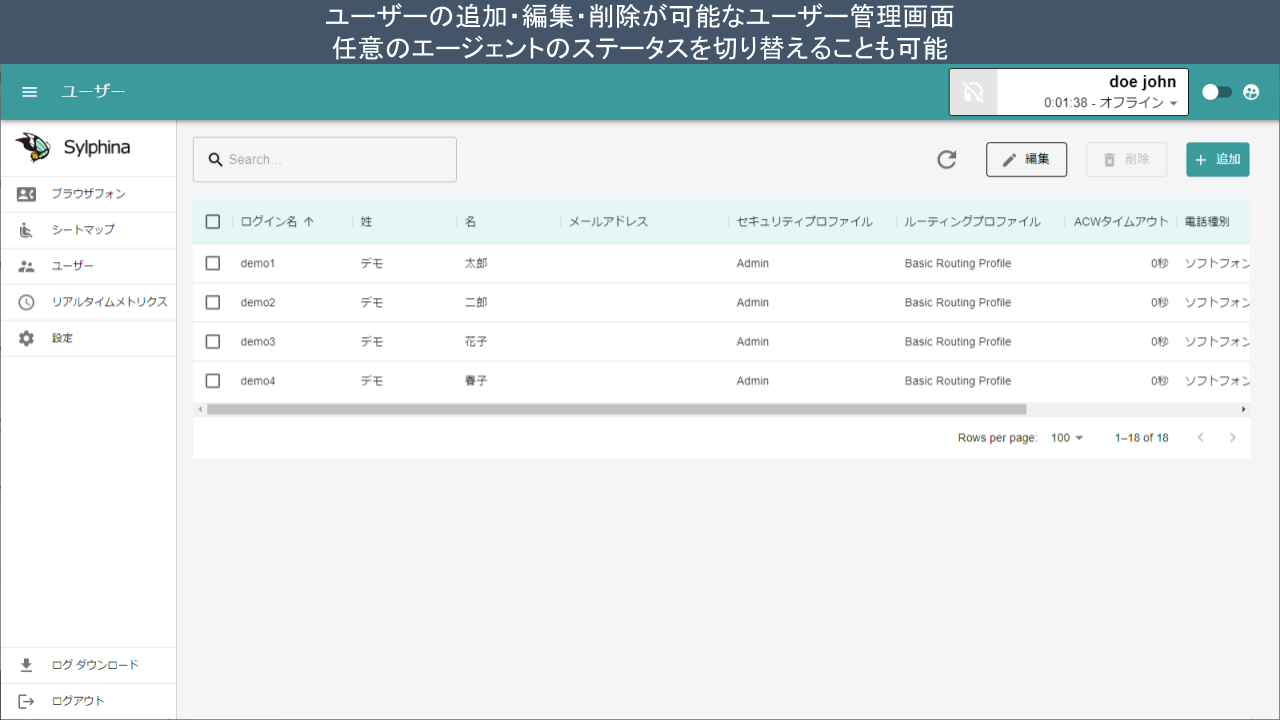
Task: Click the muted headset icon in header
Action: 974,93
